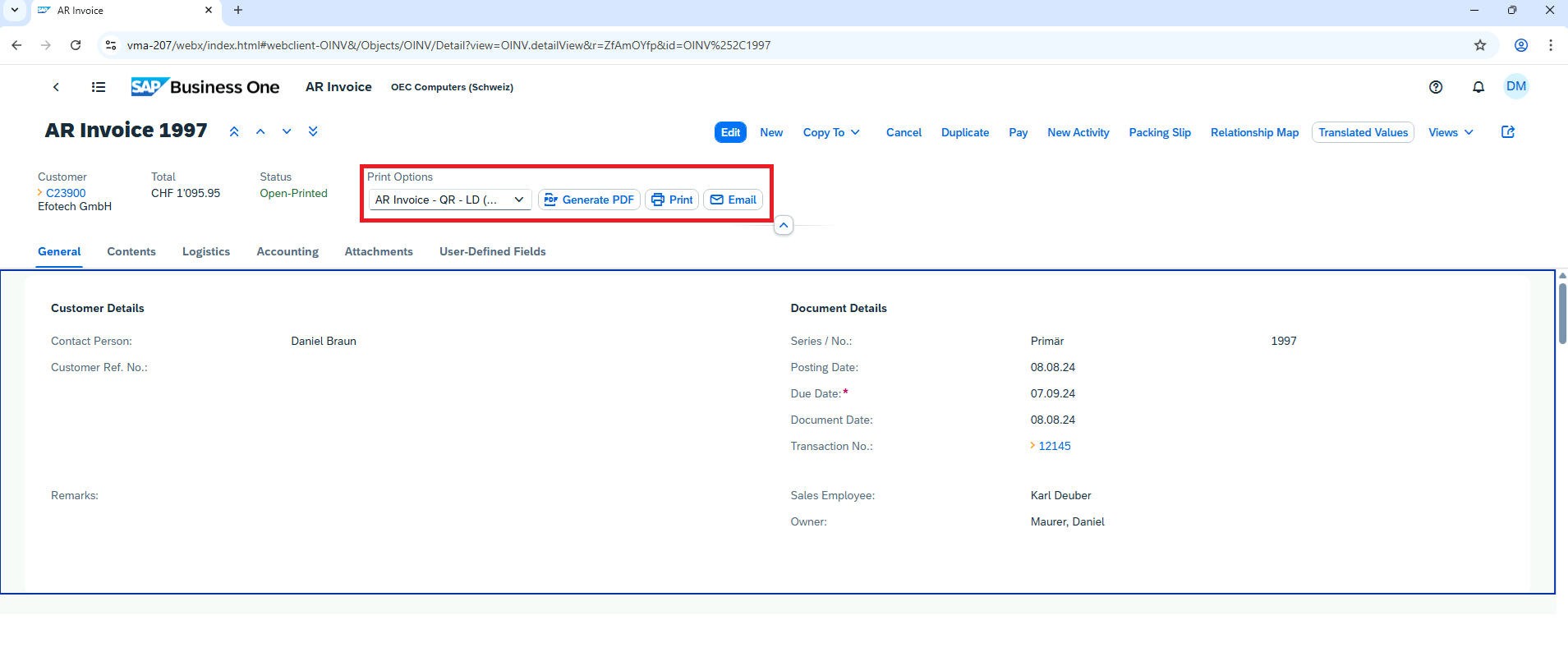Switch to the Accounting tab
Screen dimensions: 1568x652
pos(287,251)
